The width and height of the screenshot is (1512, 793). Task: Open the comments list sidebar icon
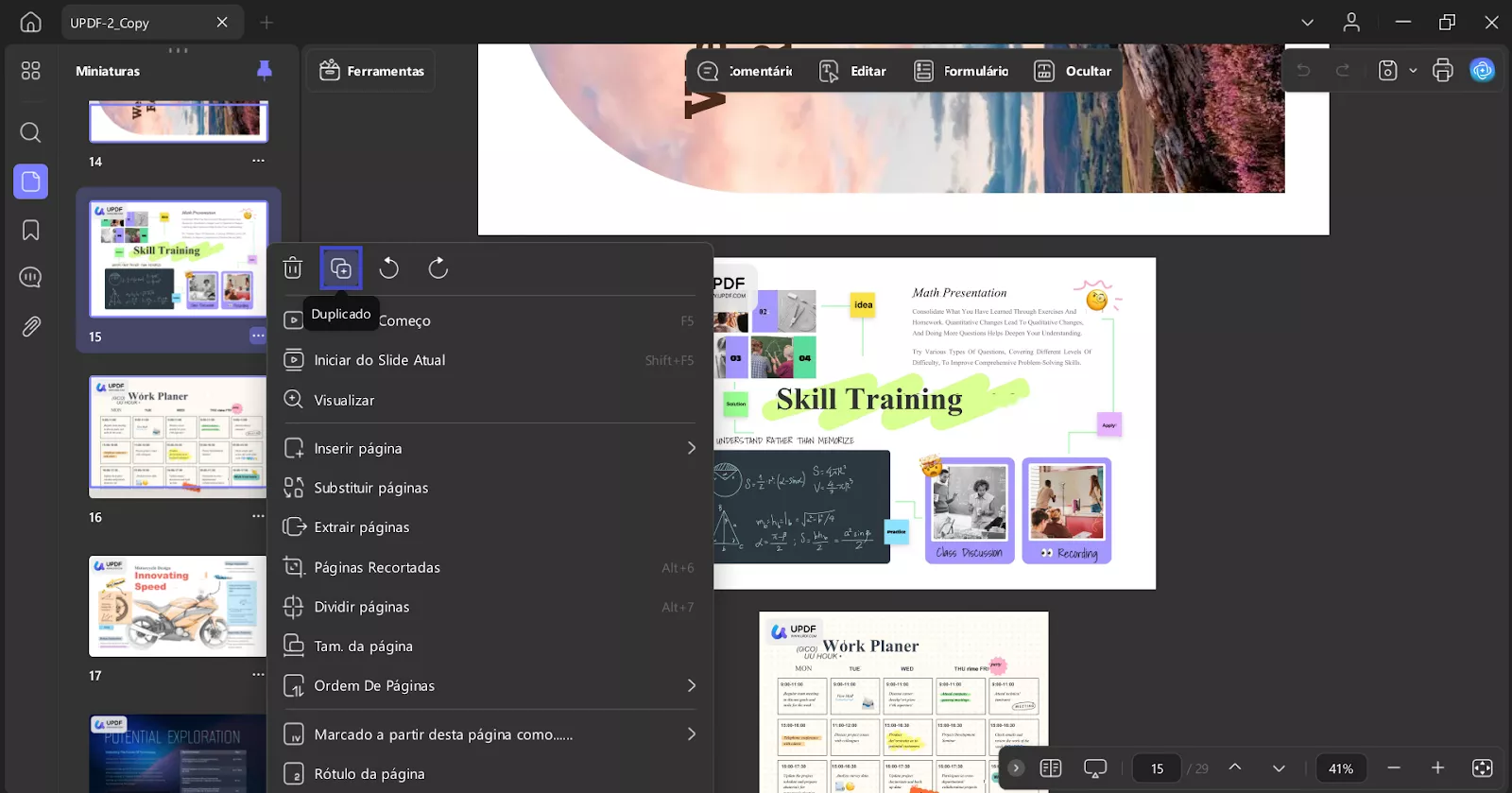click(x=30, y=277)
